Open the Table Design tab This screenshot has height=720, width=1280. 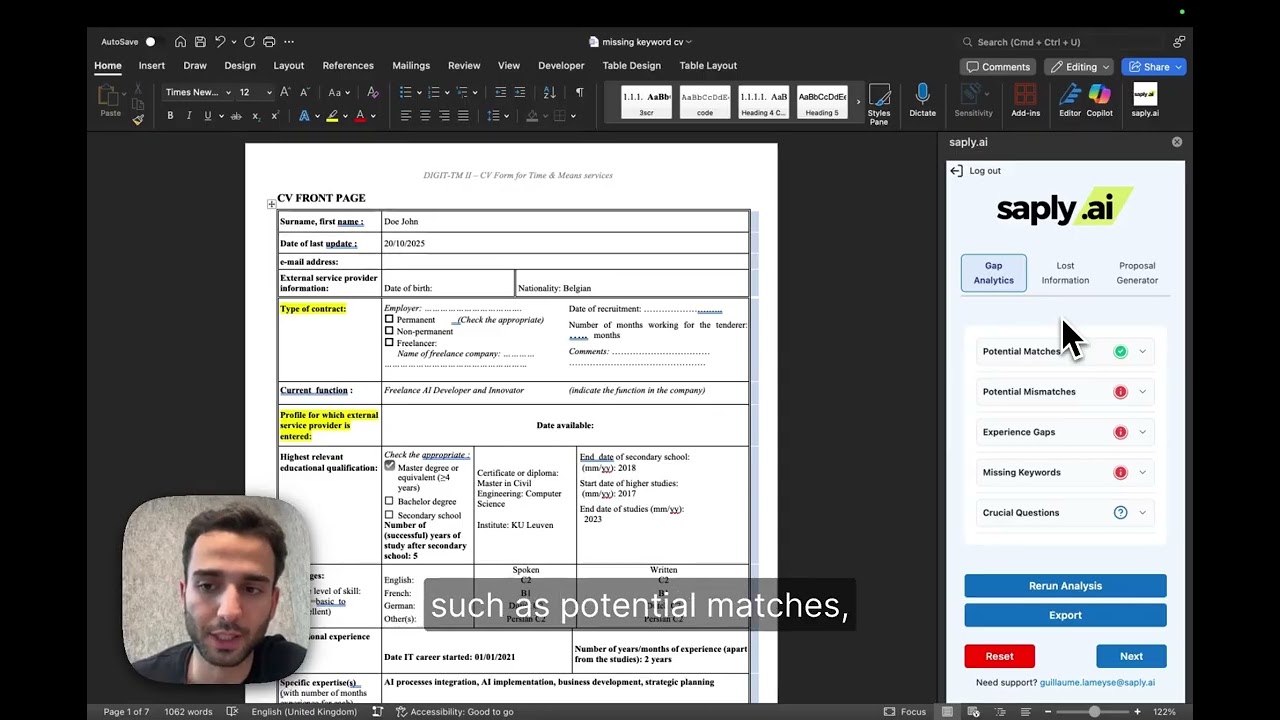(x=631, y=66)
